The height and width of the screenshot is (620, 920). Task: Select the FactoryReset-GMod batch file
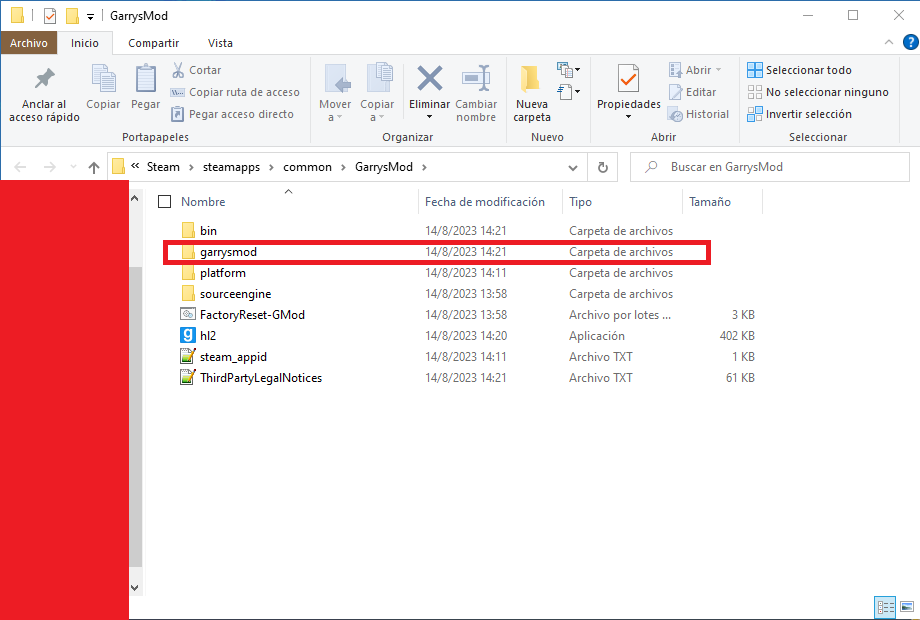(x=252, y=315)
